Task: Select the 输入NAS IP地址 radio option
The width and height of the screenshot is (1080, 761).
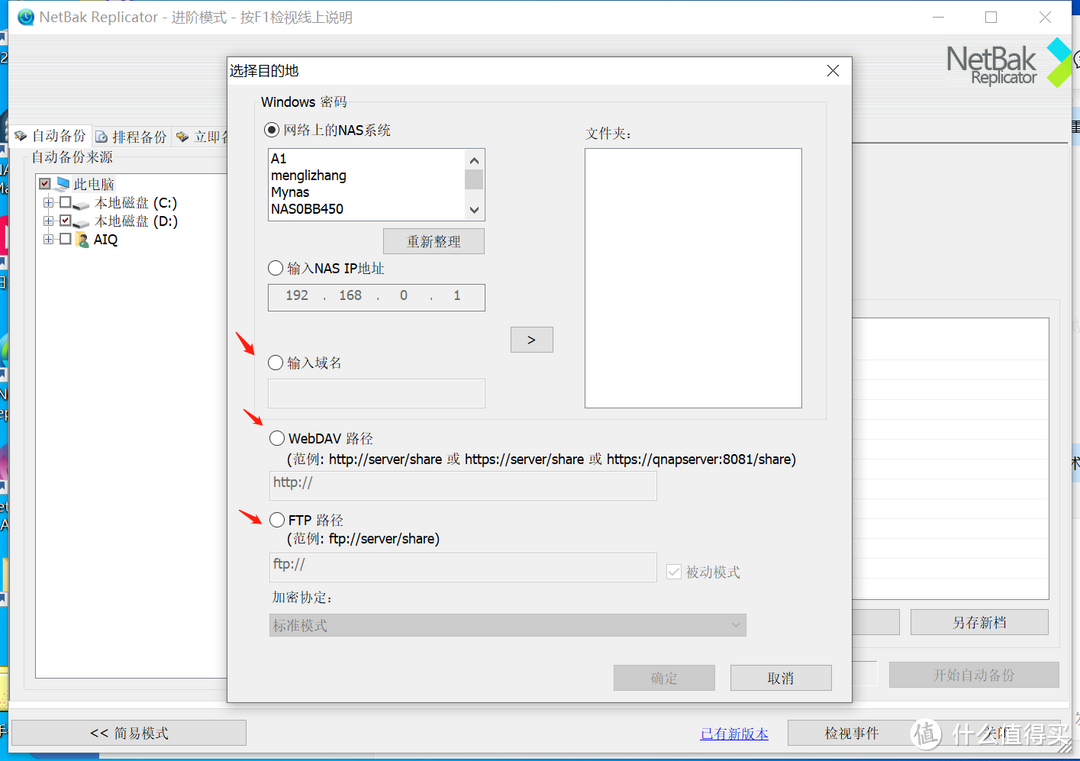Action: (x=276, y=268)
